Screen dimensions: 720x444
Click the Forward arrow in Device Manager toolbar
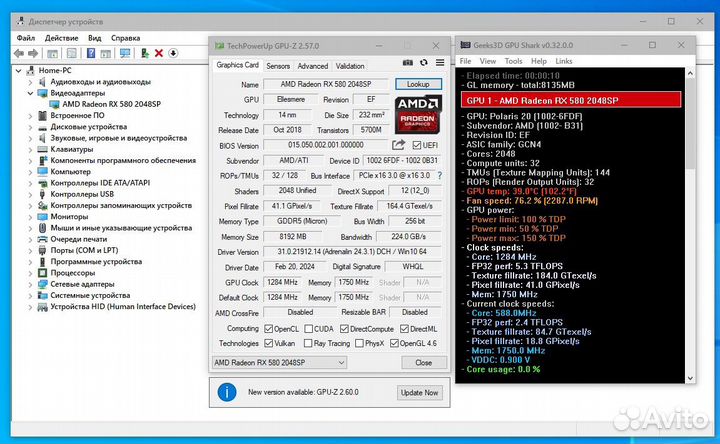coord(33,53)
